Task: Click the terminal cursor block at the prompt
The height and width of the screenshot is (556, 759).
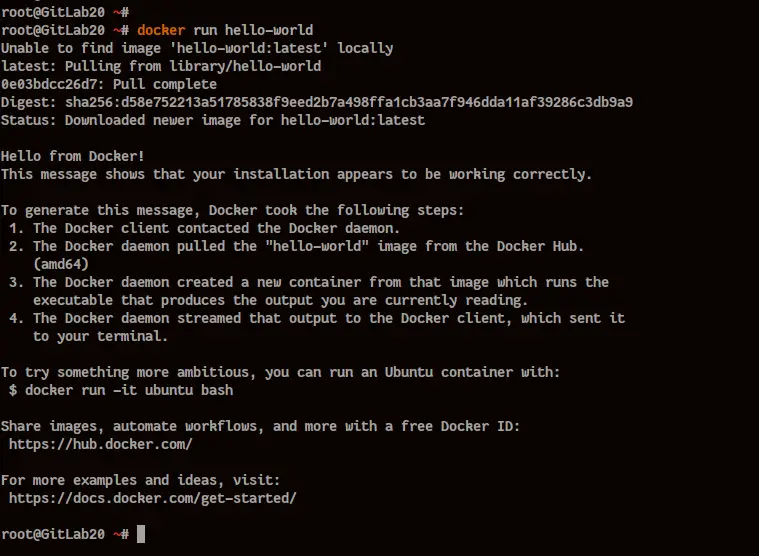Action: 141,534
